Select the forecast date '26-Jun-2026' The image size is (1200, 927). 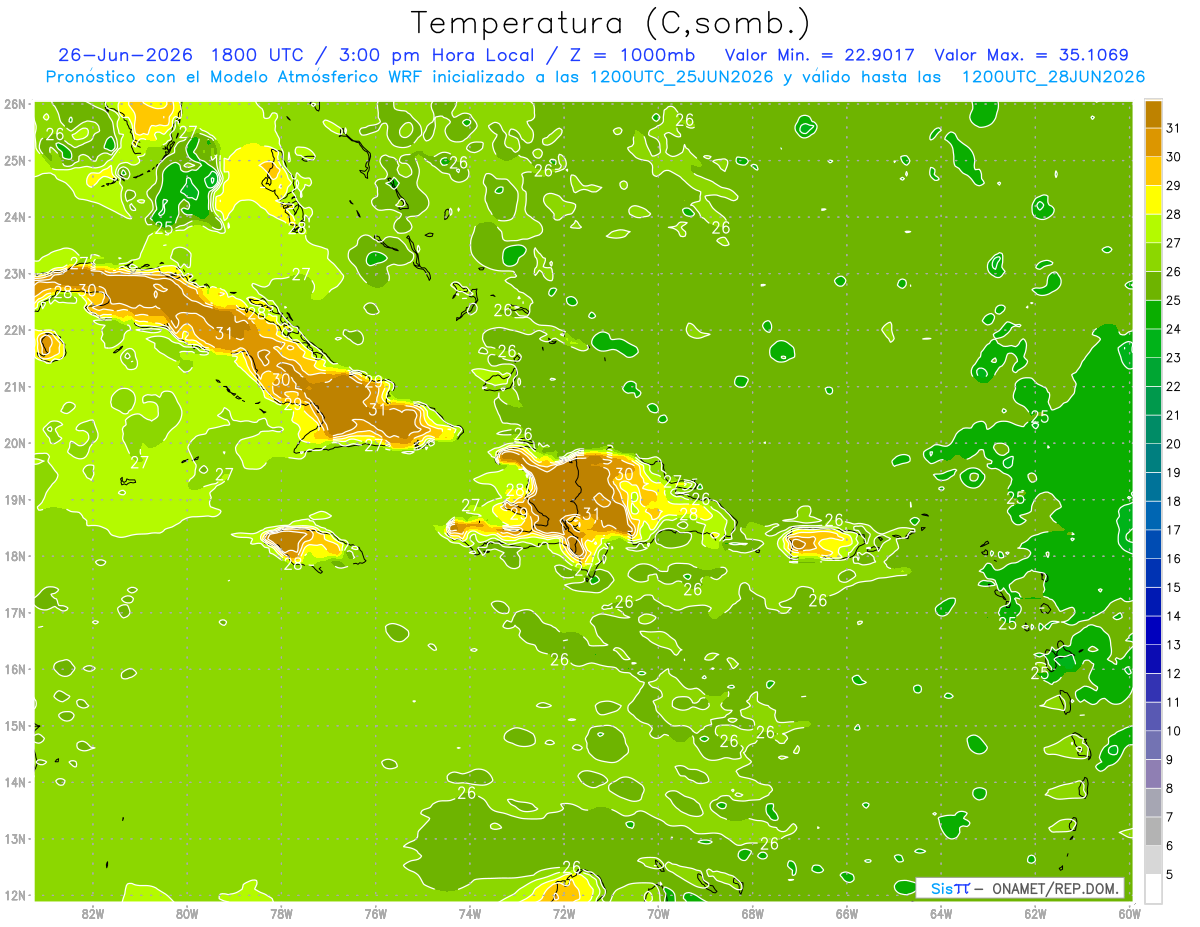pos(125,55)
